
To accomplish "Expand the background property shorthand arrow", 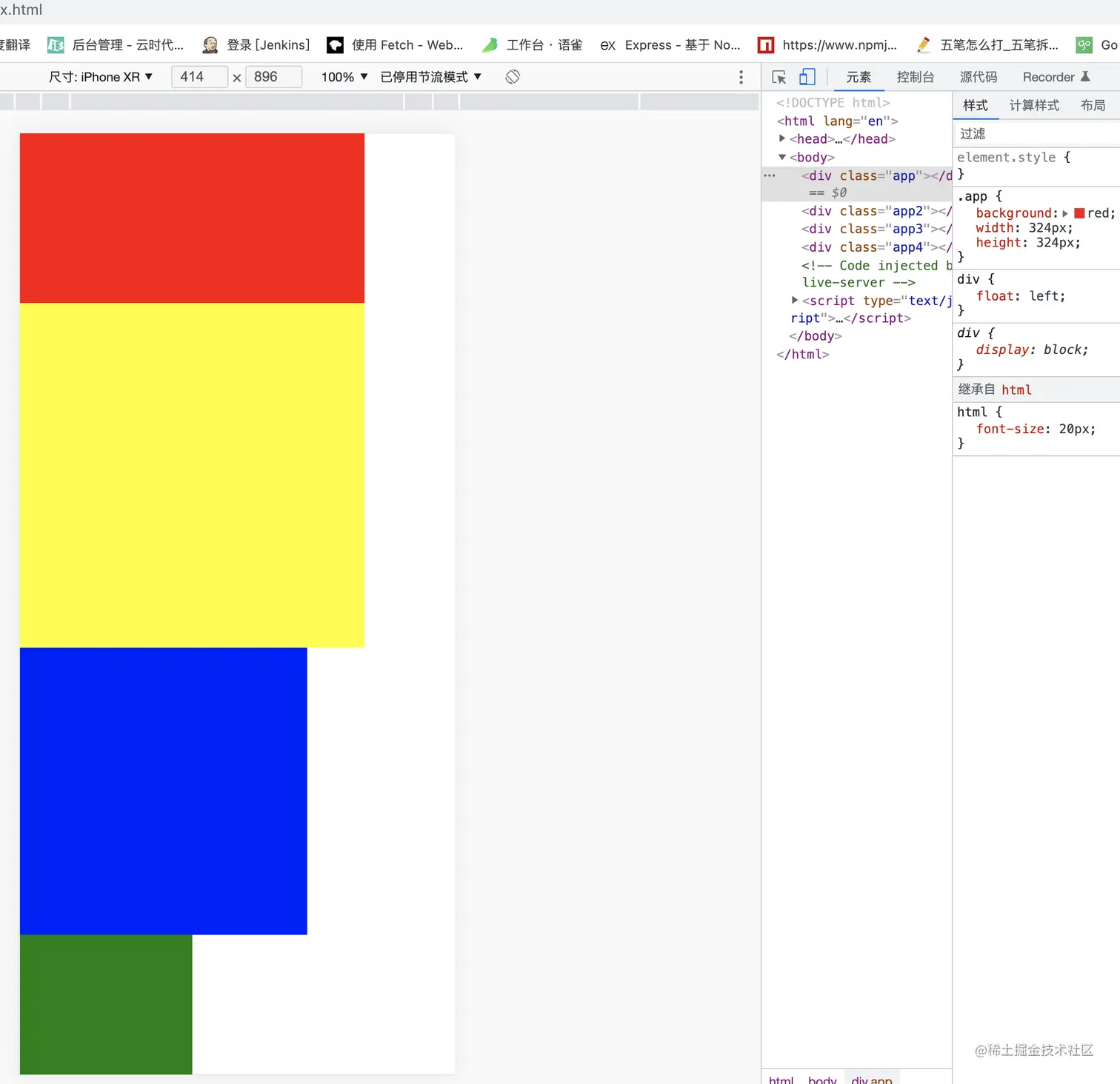I will (x=1065, y=213).
